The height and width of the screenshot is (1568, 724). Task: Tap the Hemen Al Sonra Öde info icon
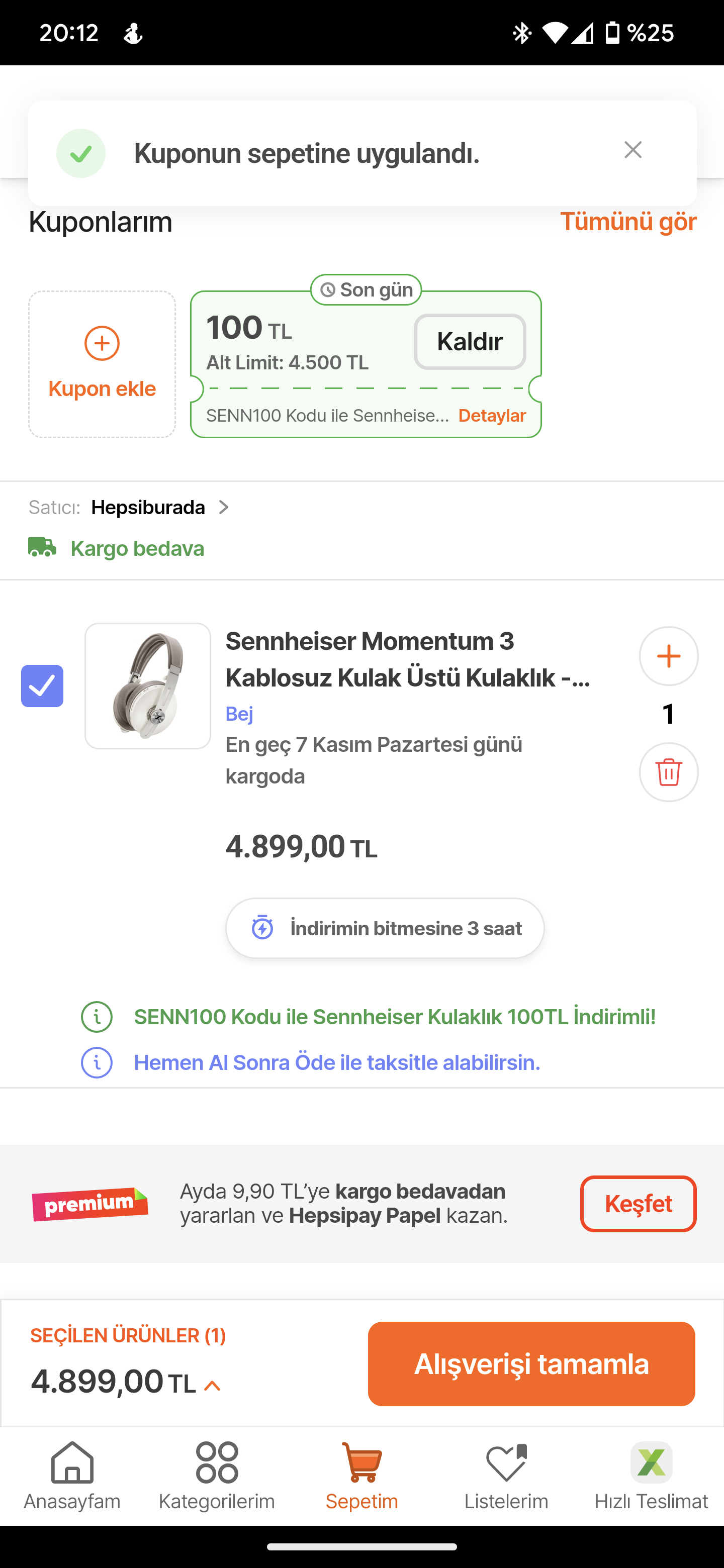click(x=97, y=1063)
